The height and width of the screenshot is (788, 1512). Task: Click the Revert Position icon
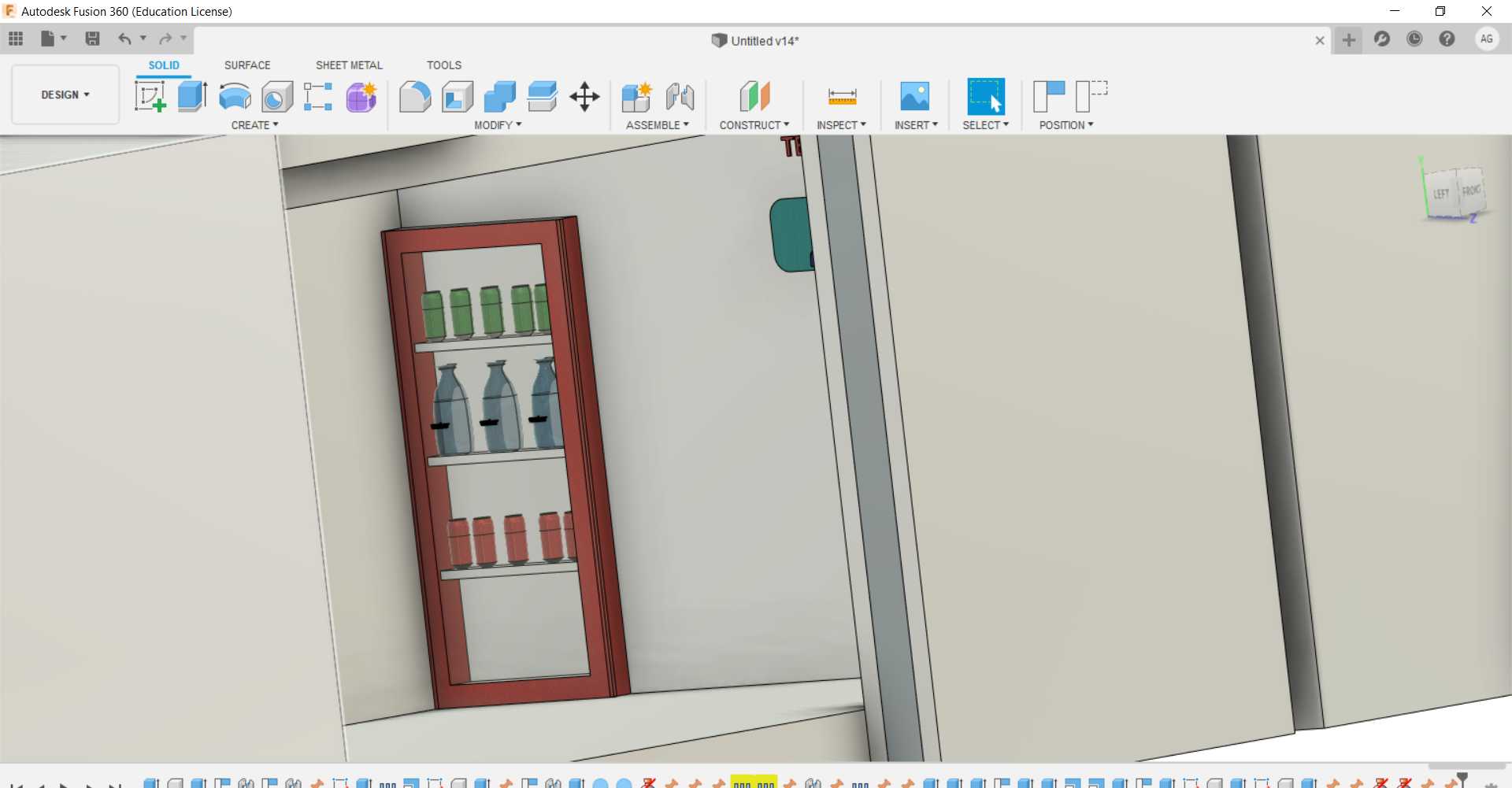pyautogui.click(x=1091, y=97)
